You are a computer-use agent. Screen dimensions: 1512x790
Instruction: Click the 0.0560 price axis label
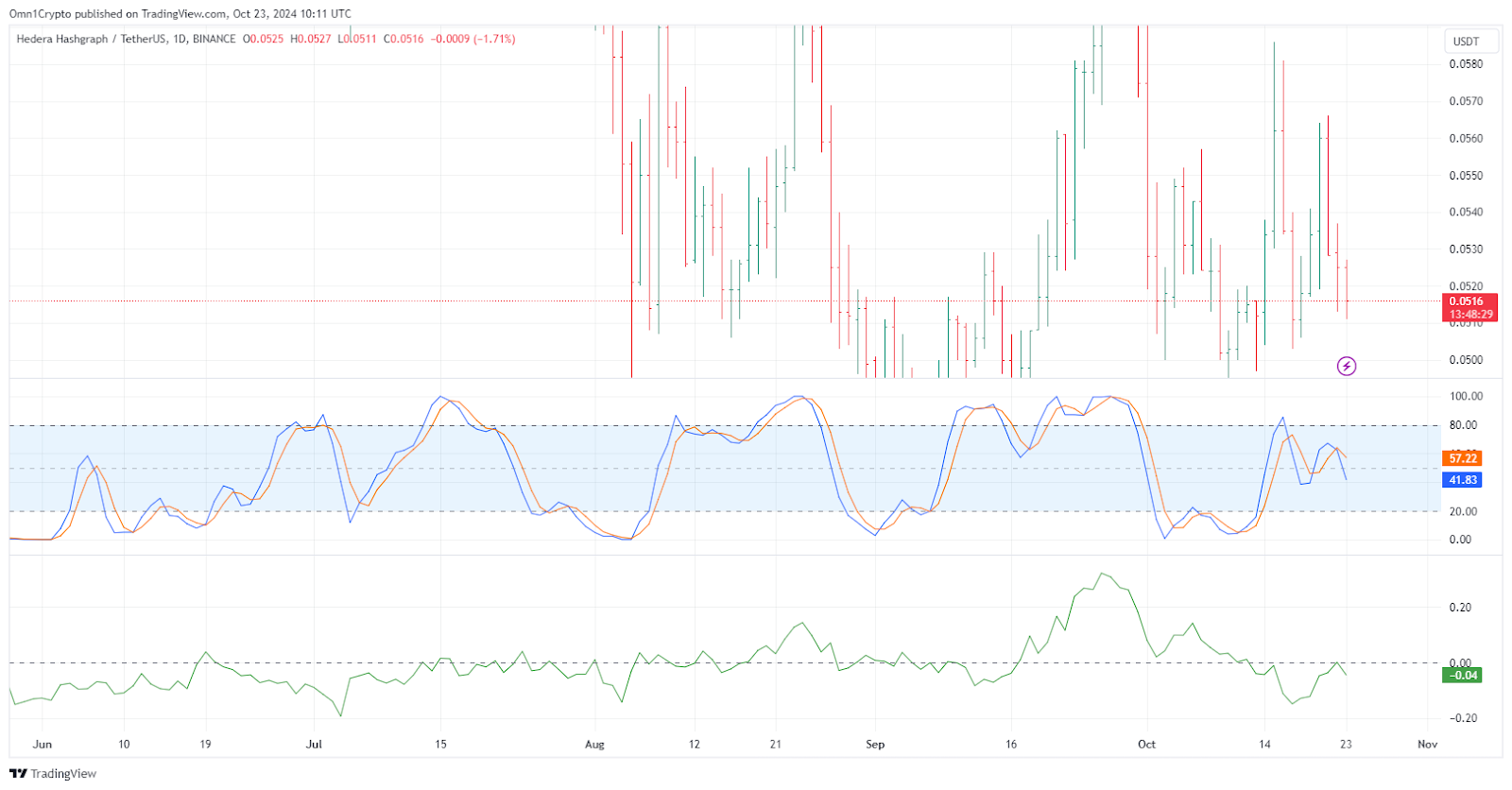(x=1466, y=138)
